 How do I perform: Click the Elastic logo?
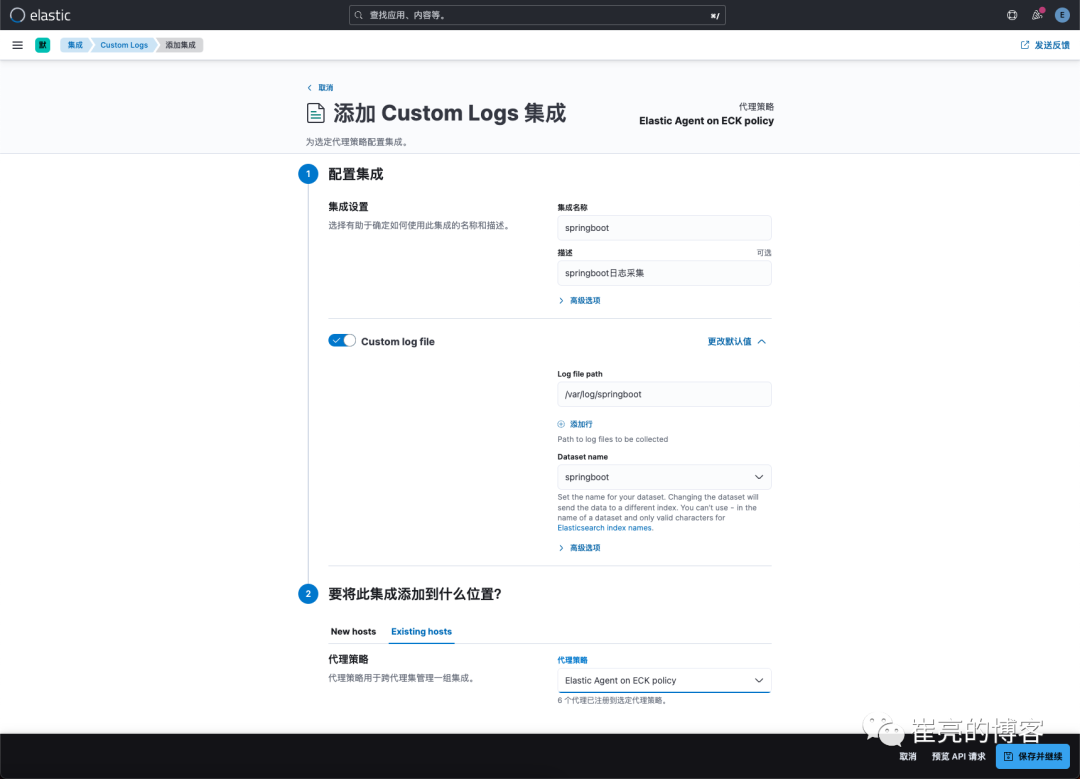coord(40,15)
